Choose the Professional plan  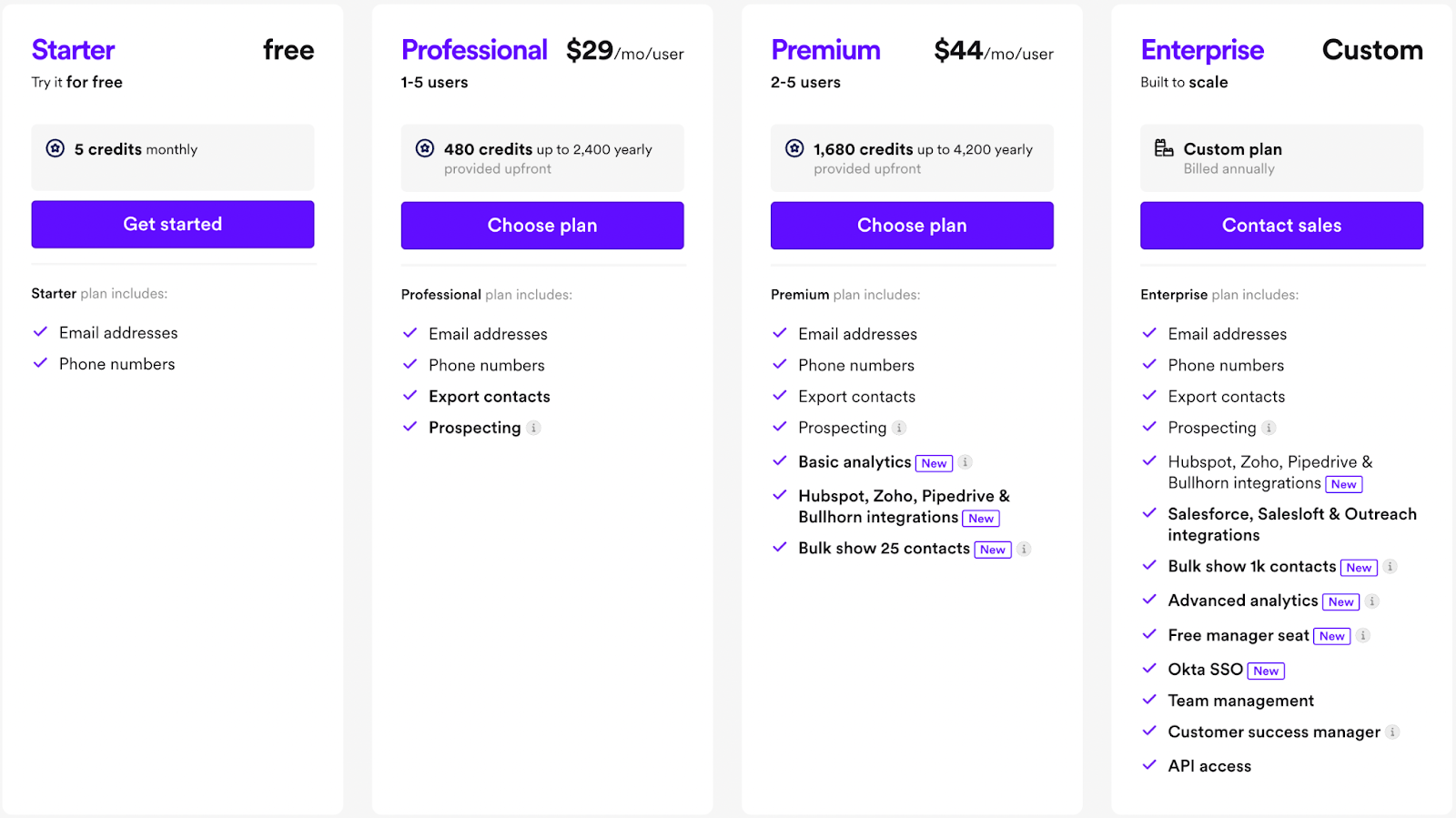point(542,226)
